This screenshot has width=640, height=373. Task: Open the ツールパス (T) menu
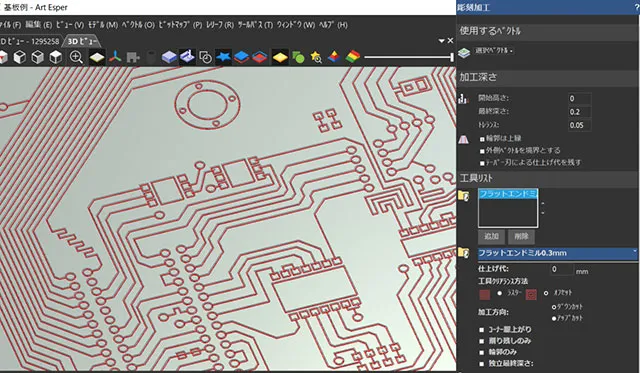coord(255,25)
